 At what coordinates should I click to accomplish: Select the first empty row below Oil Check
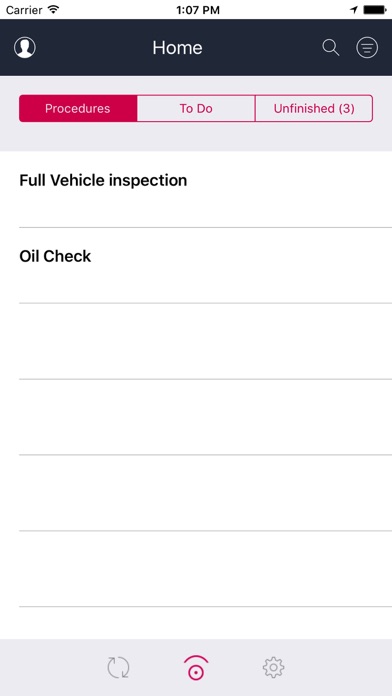click(x=196, y=341)
